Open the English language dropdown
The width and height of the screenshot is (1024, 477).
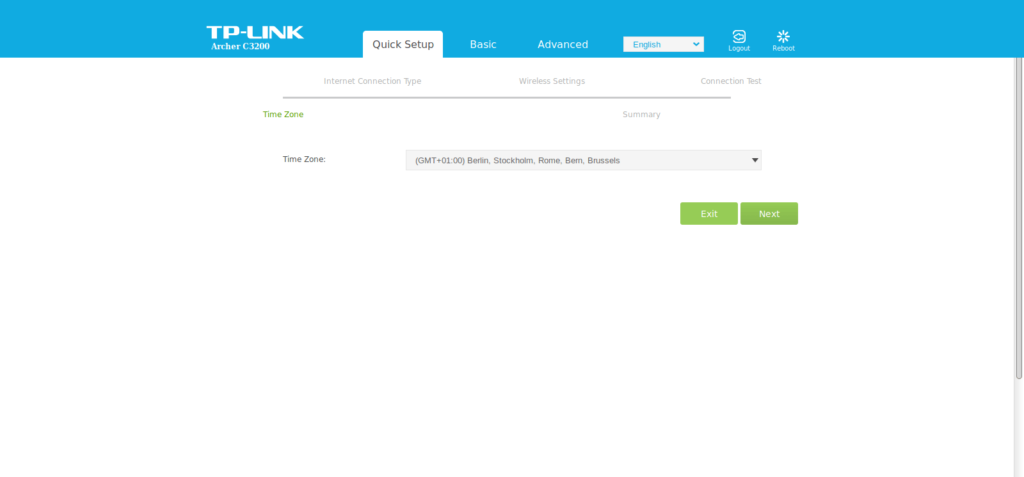coord(663,44)
